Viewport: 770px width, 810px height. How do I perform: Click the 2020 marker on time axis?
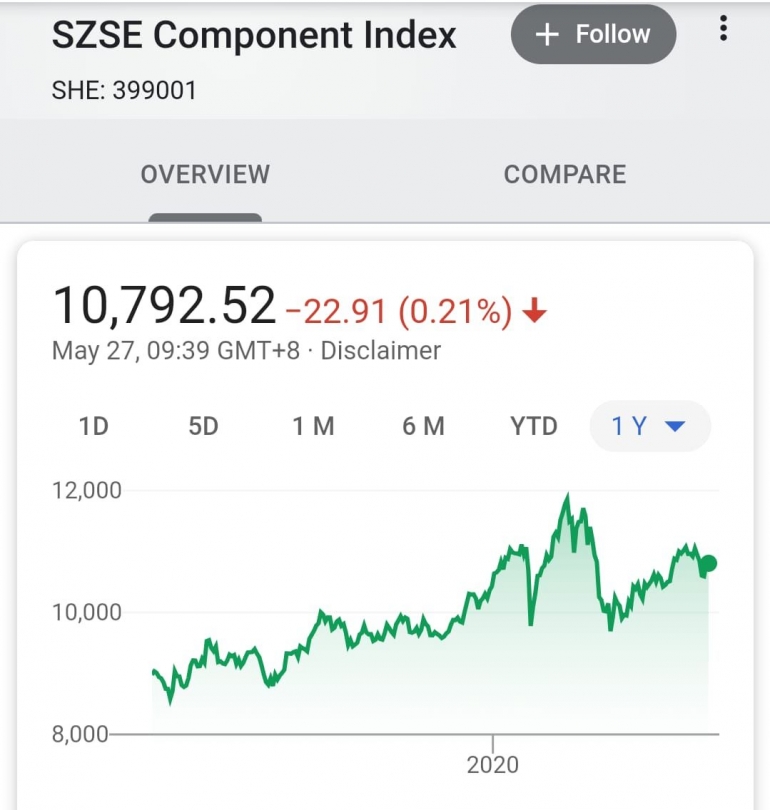tap(493, 765)
